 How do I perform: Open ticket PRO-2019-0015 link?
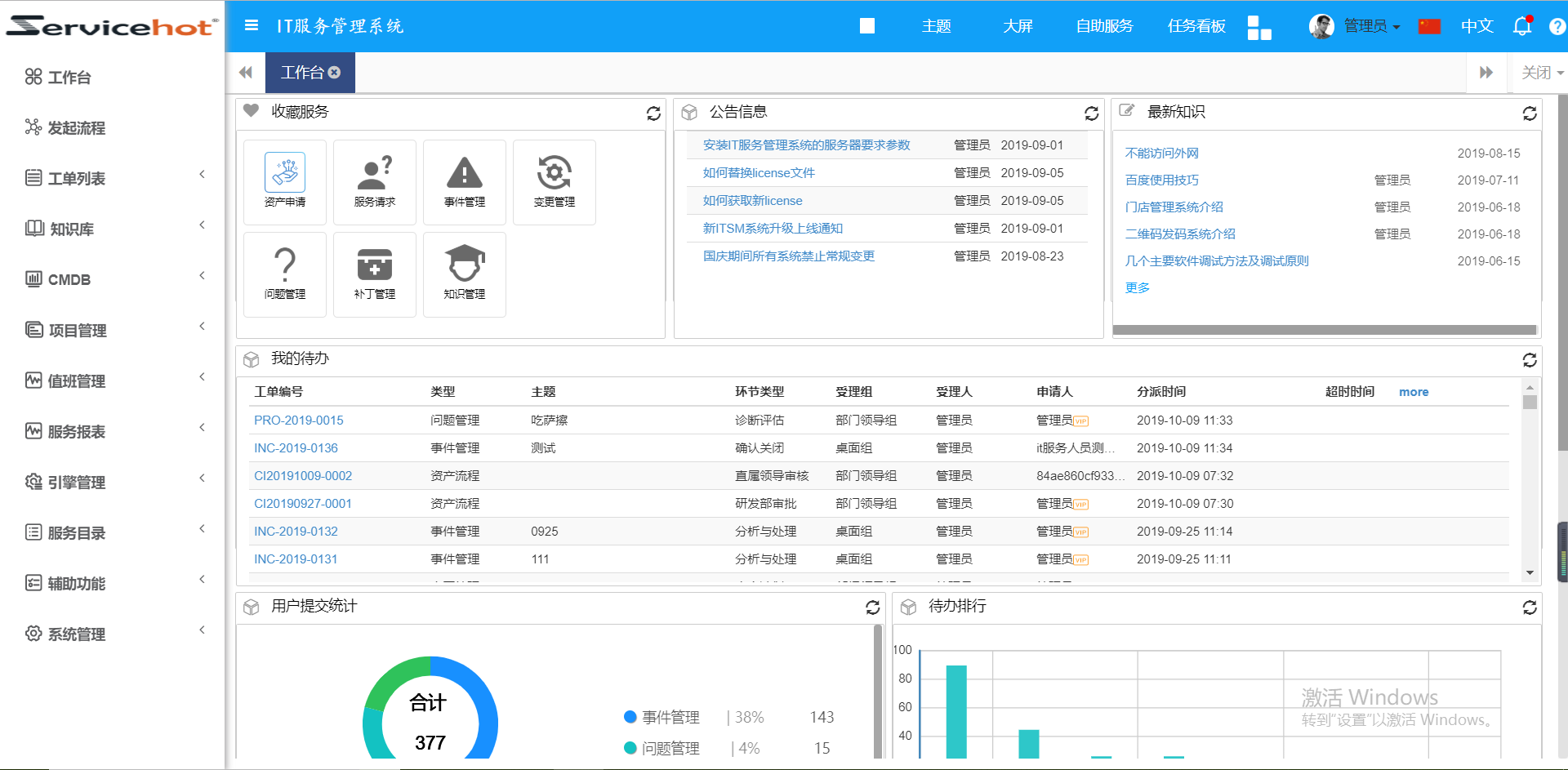point(299,421)
